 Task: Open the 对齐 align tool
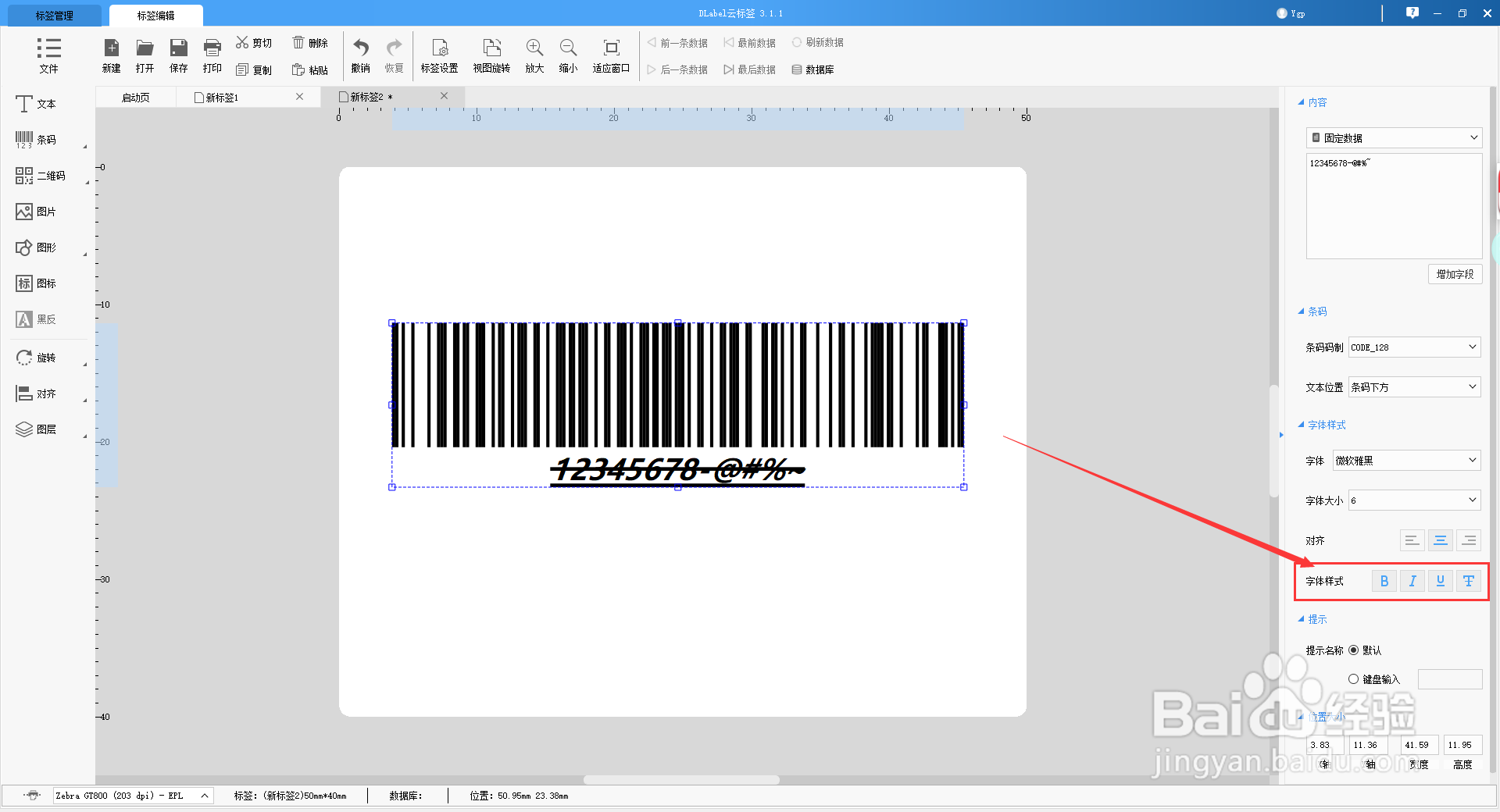point(36,394)
